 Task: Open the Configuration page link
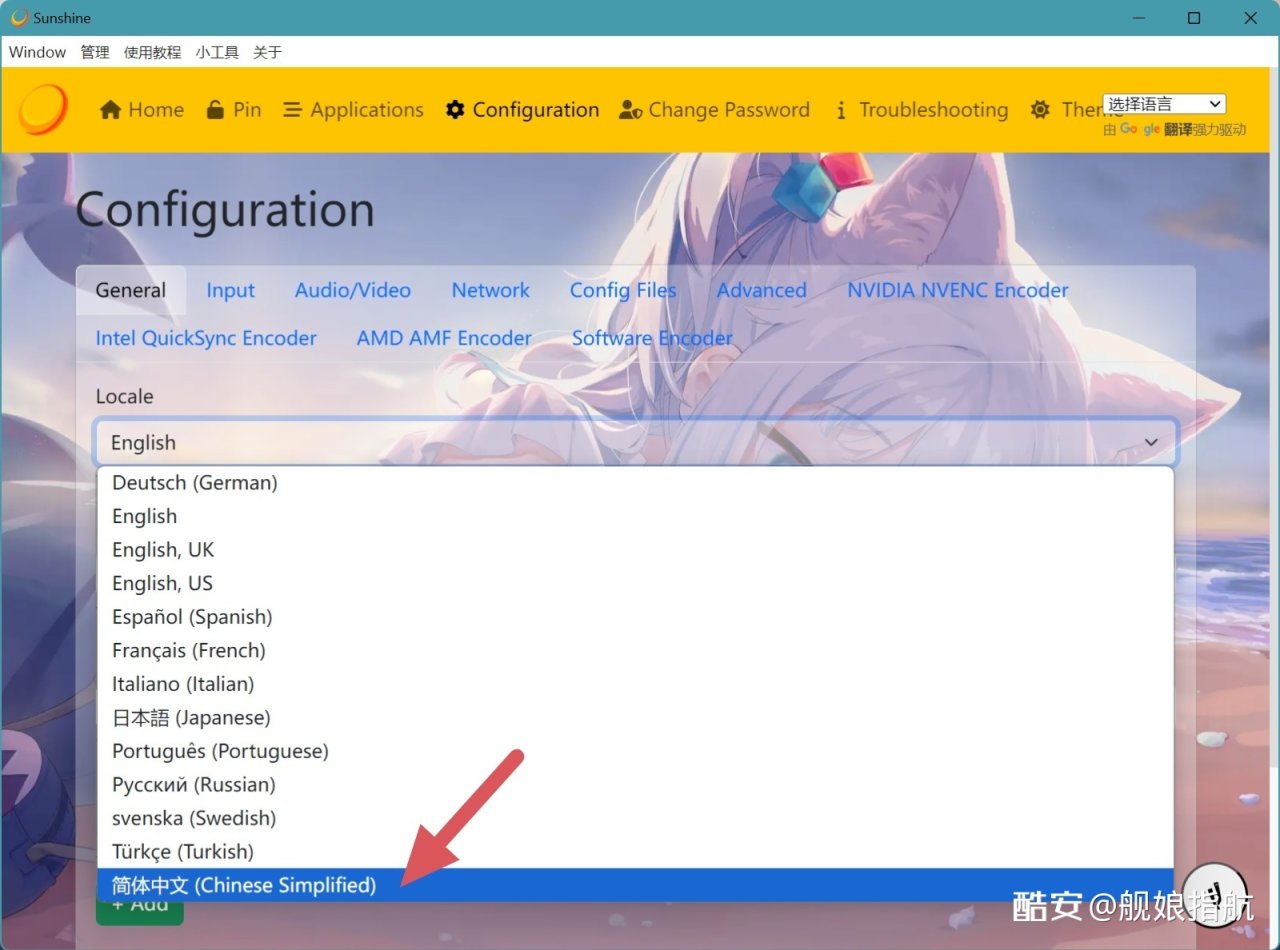pos(522,110)
